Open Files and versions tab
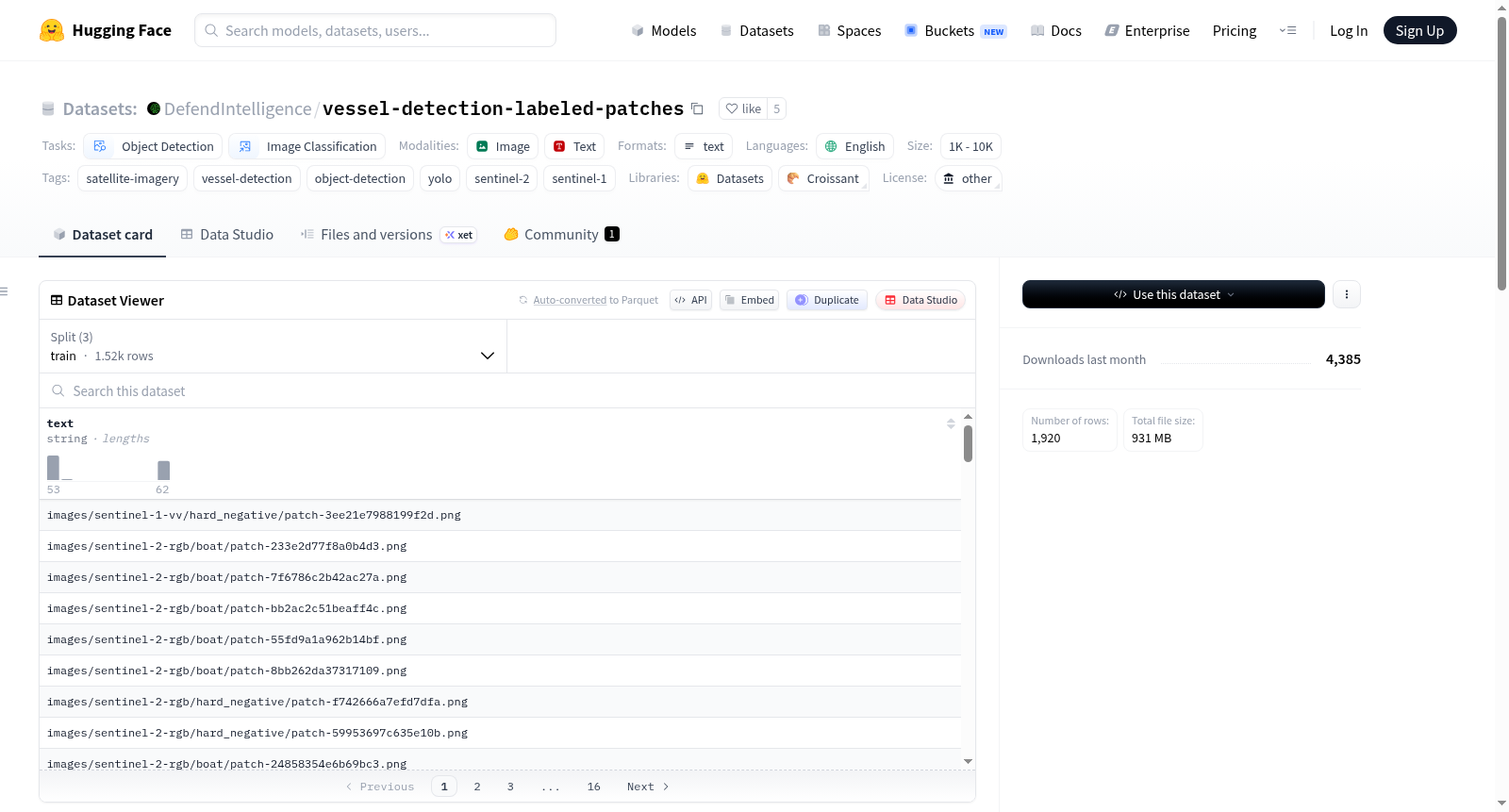 click(389, 235)
